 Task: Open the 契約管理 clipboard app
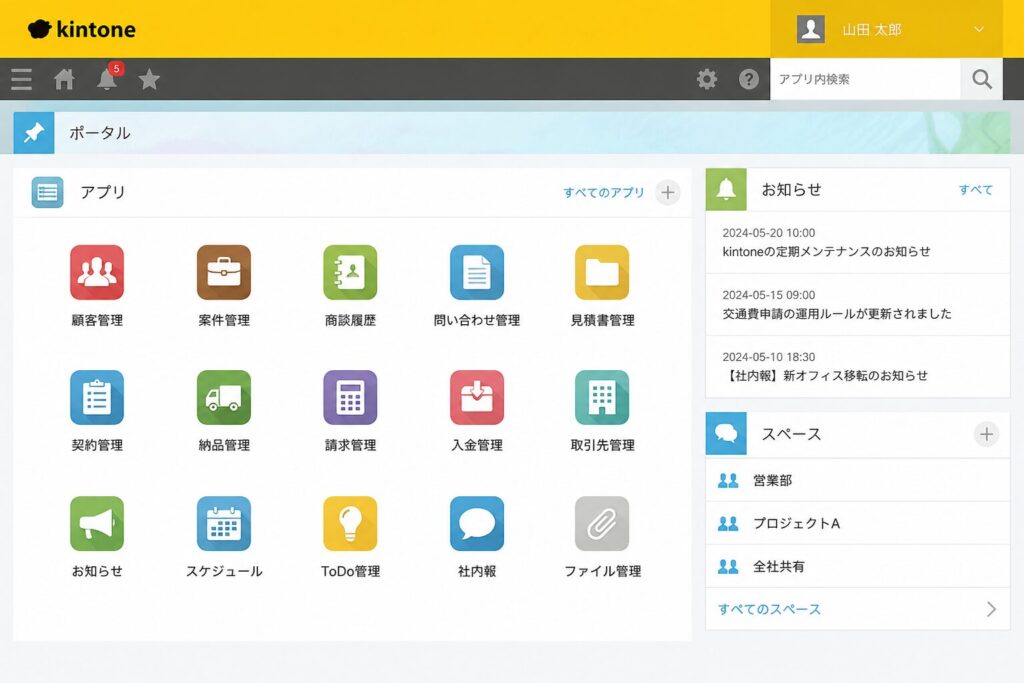(97, 398)
